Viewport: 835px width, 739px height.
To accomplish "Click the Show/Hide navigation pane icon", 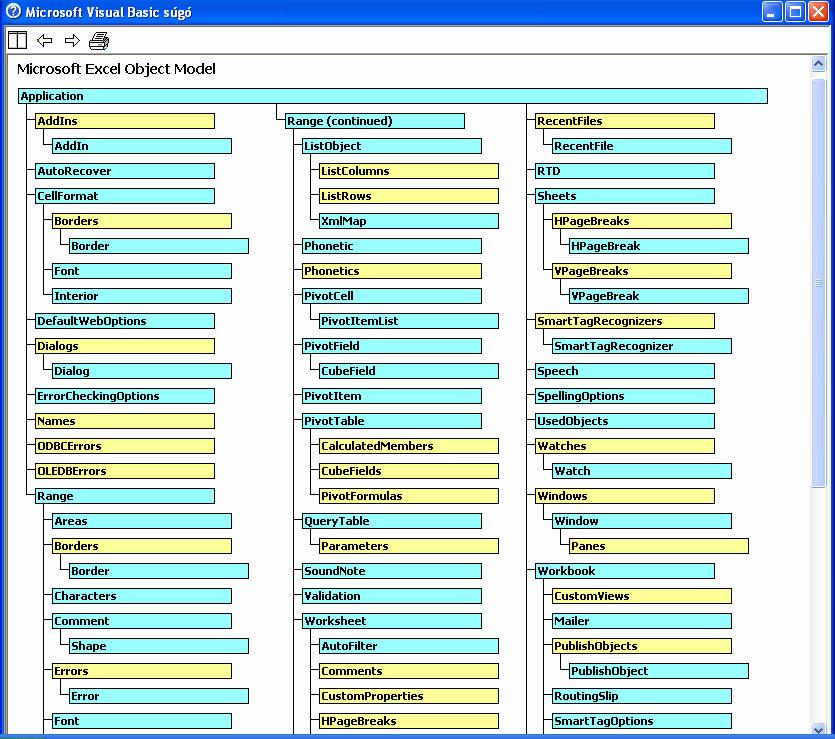I will (x=17, y=40).
